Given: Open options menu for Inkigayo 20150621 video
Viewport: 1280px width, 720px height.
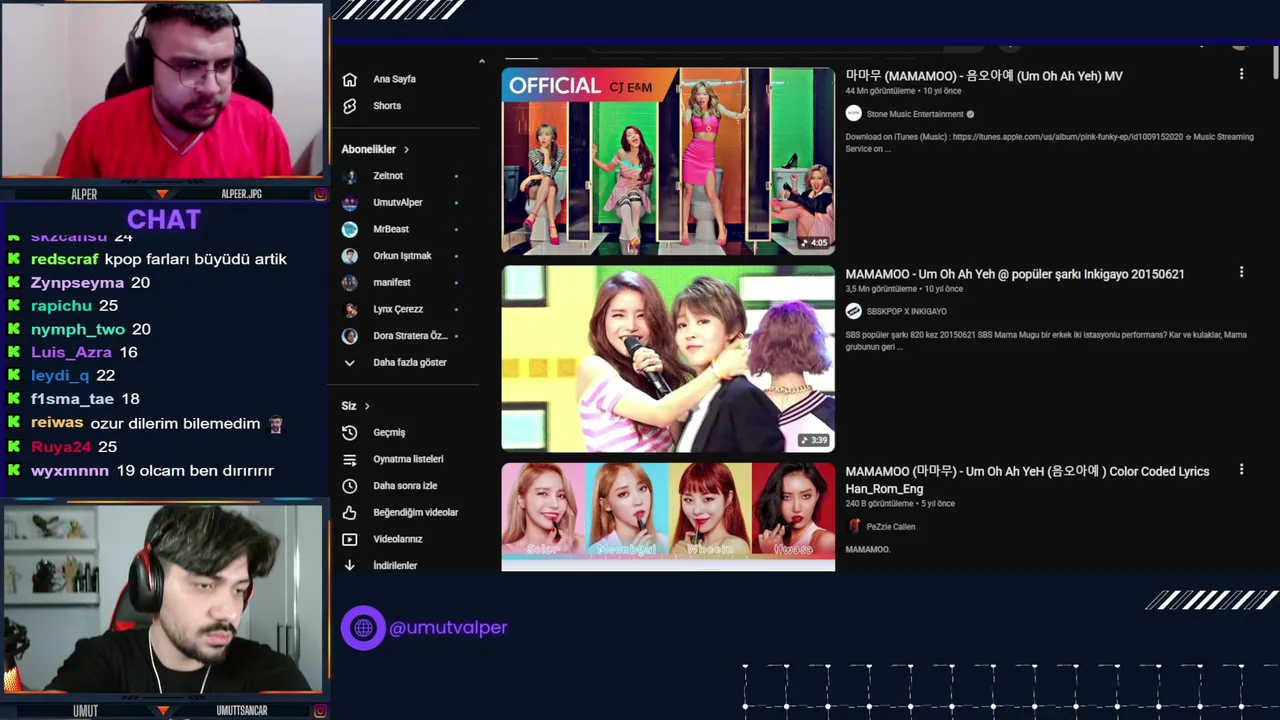Looking at the screenshot, I should [1241, 272].
